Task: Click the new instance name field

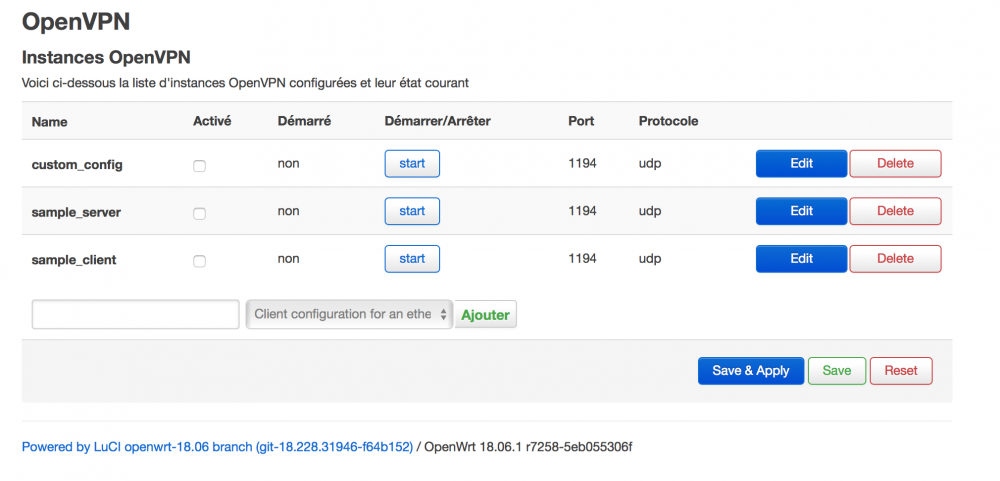Action: tap(135, 314)
